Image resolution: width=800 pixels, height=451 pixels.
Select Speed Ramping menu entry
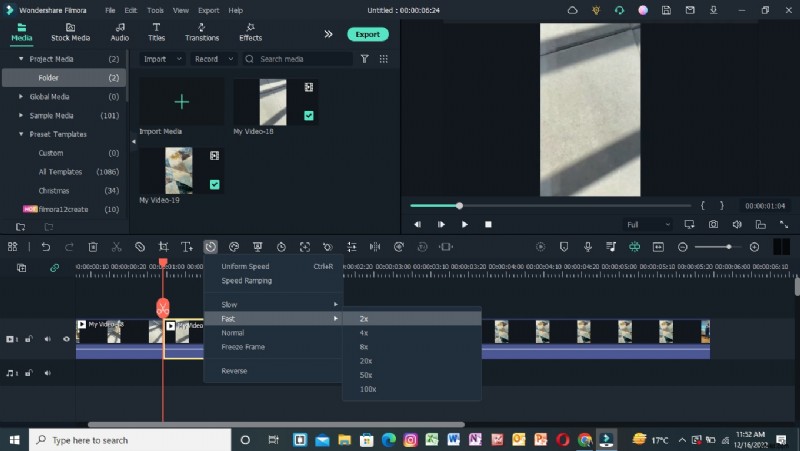point(273,281)
